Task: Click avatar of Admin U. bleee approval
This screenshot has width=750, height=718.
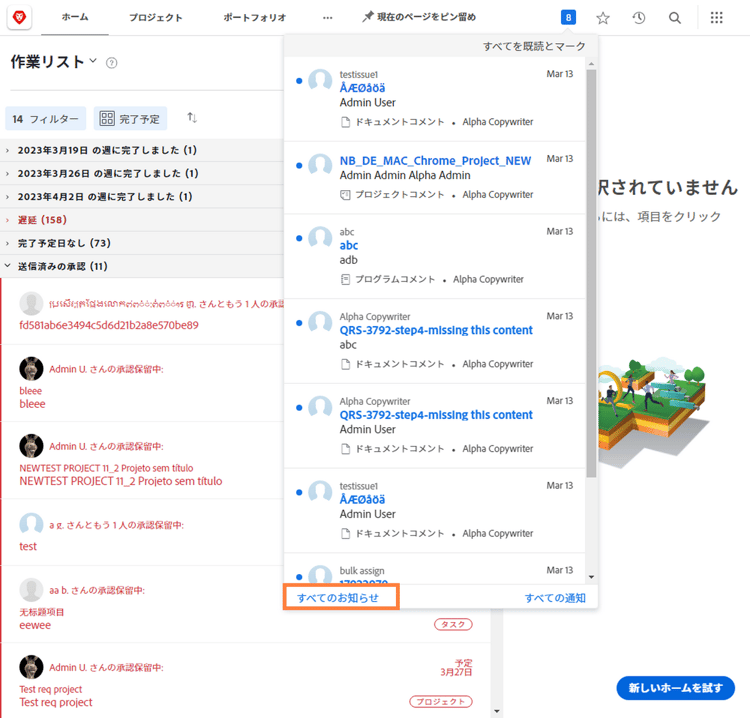Action: (x=31, y=369)
